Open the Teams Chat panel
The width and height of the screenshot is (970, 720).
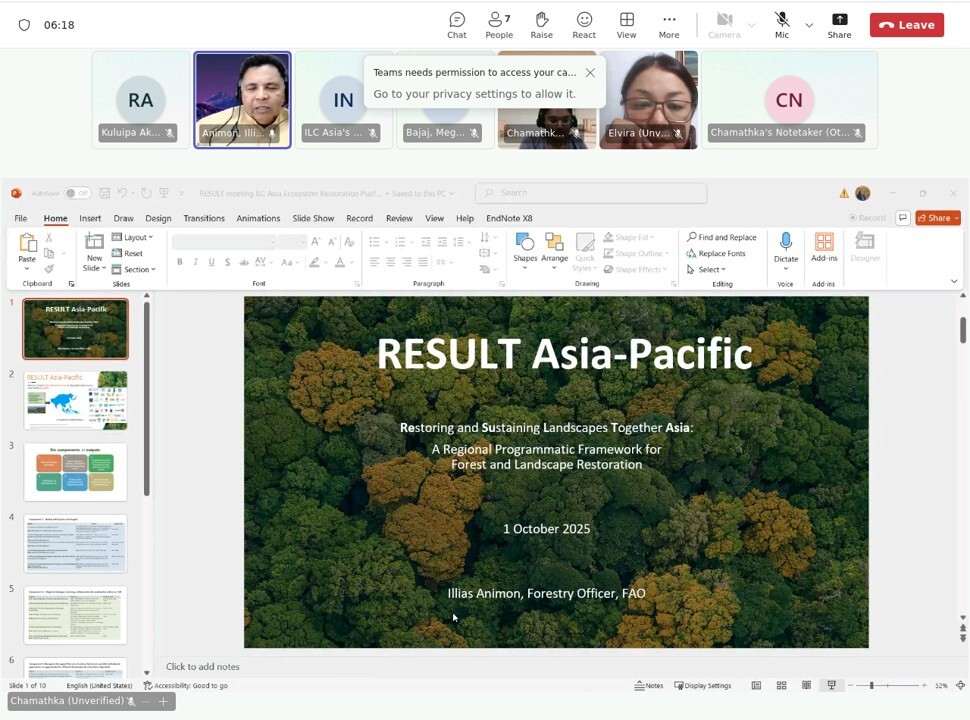pyautogui.click(x=457, y=25)
